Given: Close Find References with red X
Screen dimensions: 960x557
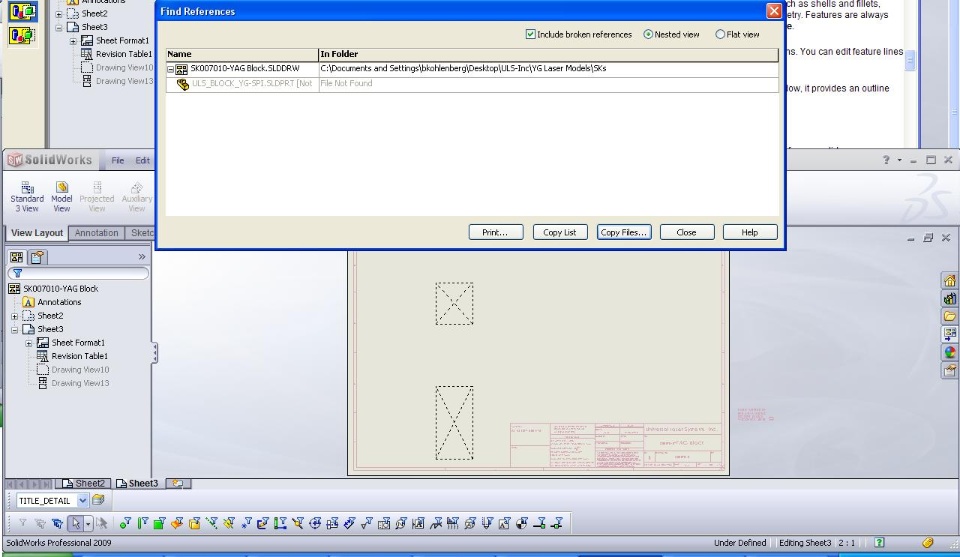Looking at the screenshot, I should point(774,11).
